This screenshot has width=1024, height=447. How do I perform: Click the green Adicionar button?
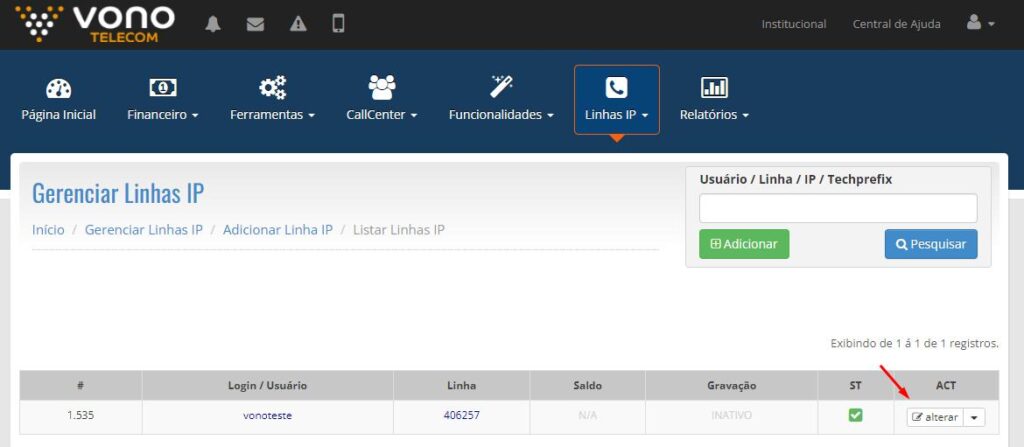tap(744, 244)
